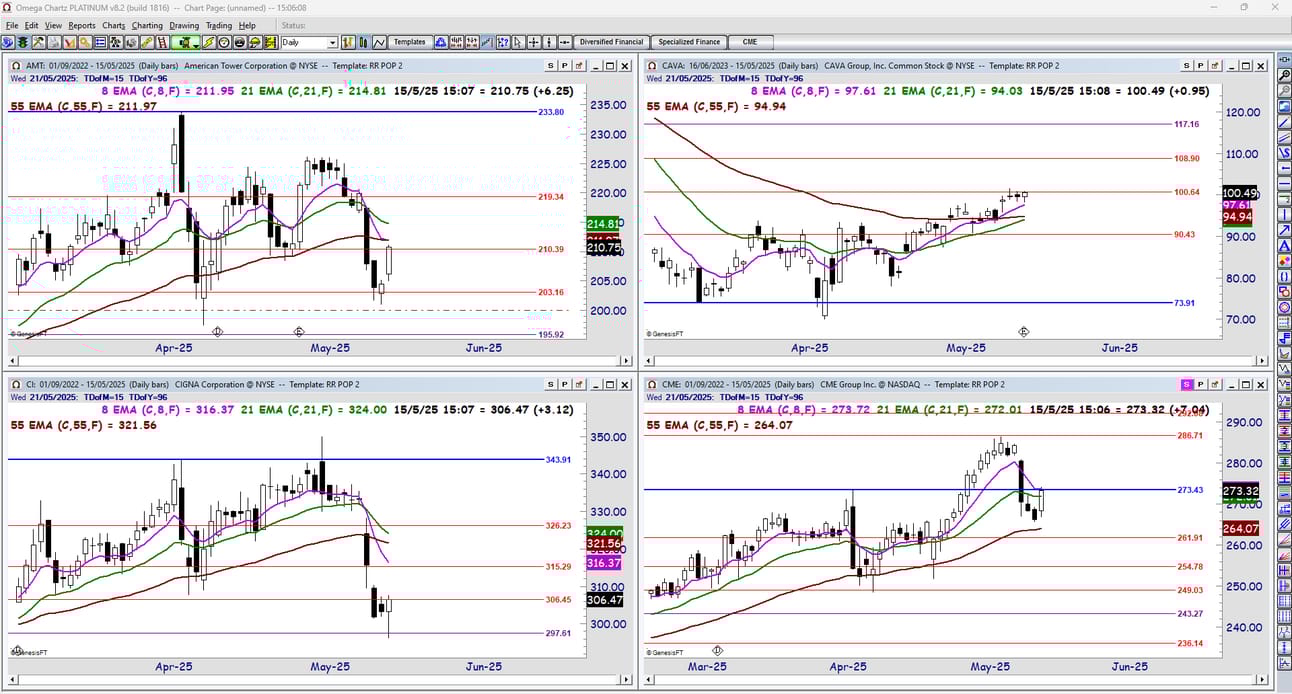Open the Trading menu
Viewport: 1292px width, 694px height.
218,25
